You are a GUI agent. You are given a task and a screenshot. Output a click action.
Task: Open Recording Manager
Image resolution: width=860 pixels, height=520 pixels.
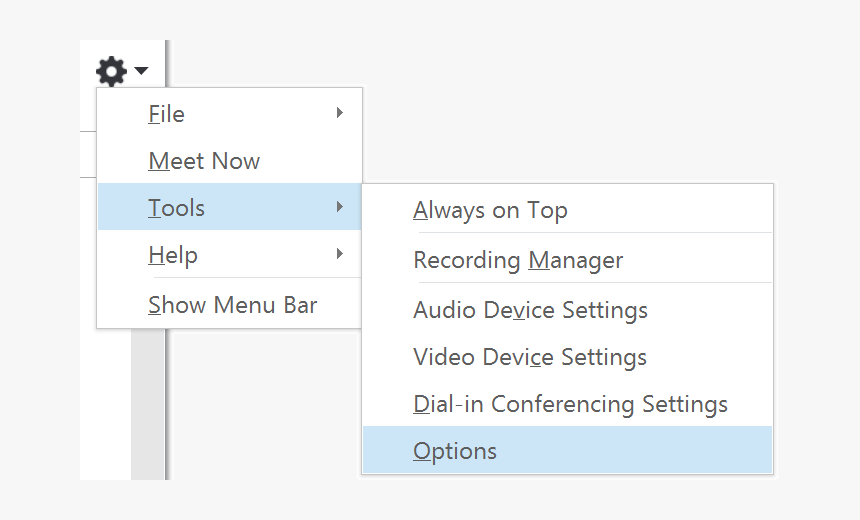518,261
